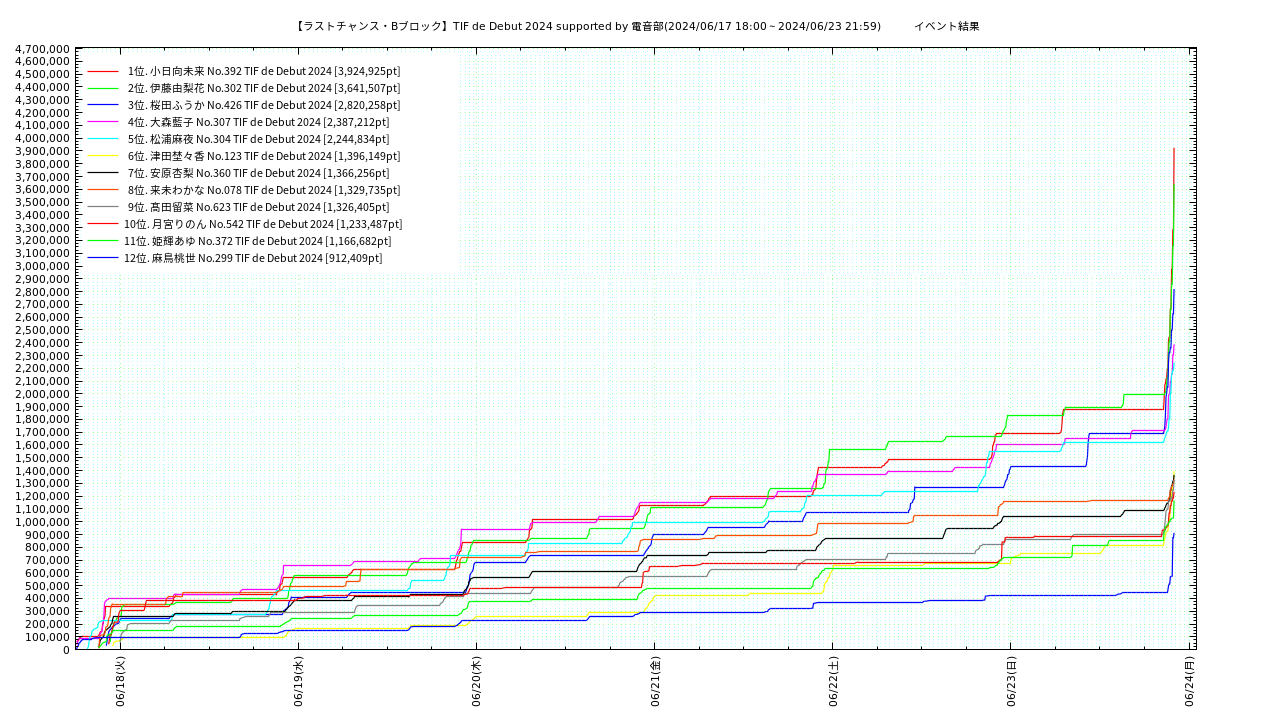This screenshot has height=720, width=1280.
Task: Click the 06/24(月) x-axis date label
Action: (x=1190, y=682)
